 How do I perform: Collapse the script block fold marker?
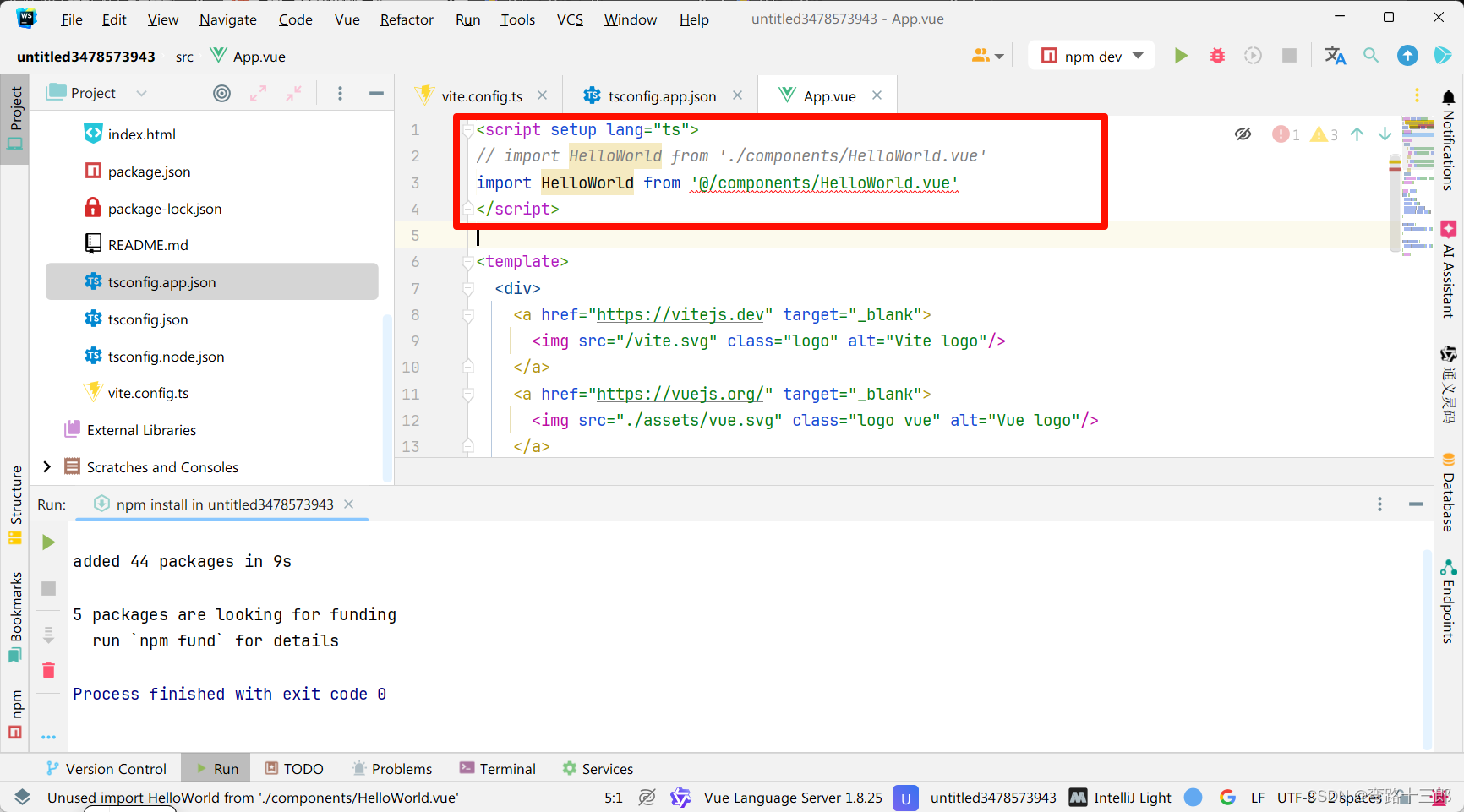(x=468, y=130)
